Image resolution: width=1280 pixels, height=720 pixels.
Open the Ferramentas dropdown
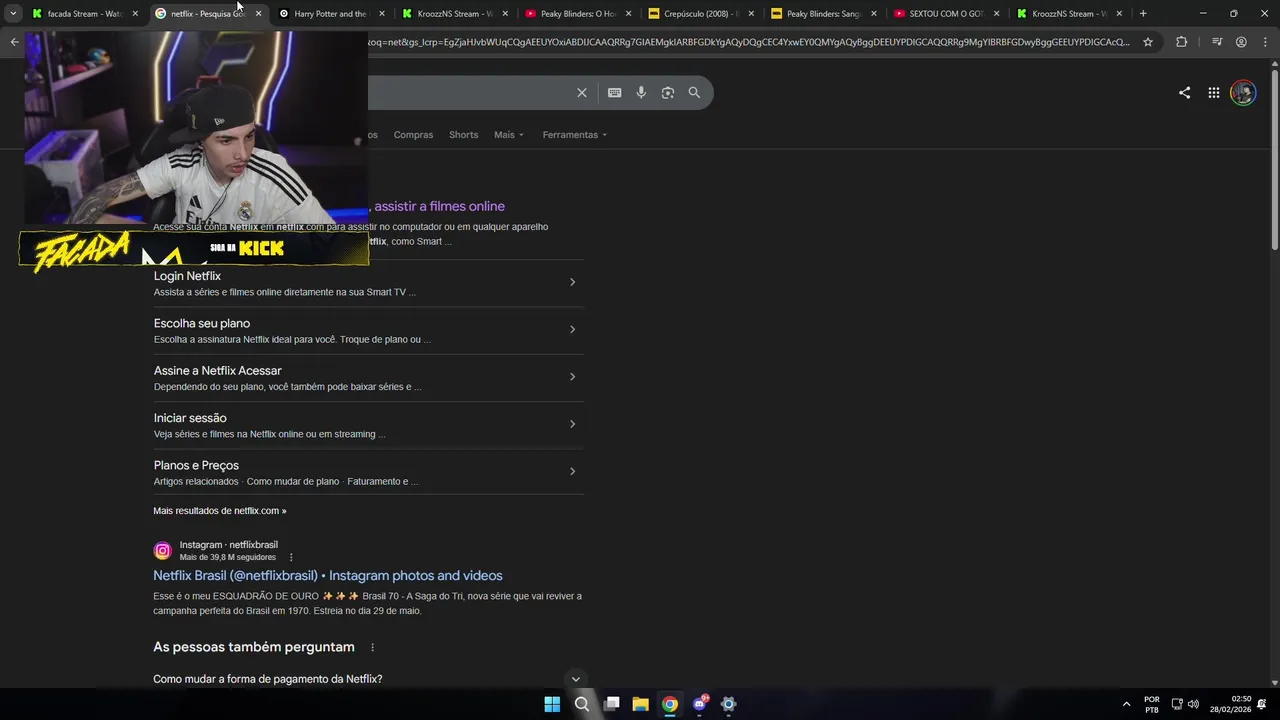point(574,135)
